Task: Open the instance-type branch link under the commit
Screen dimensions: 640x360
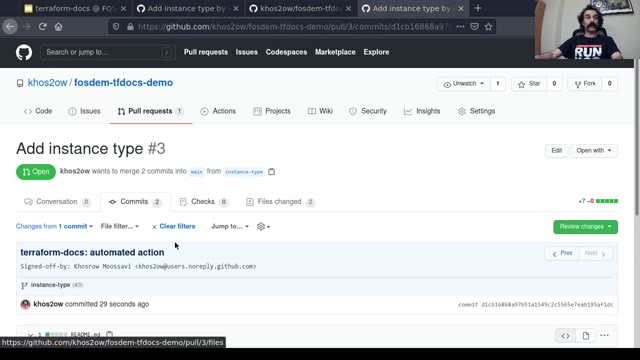Action: (51, 285)
